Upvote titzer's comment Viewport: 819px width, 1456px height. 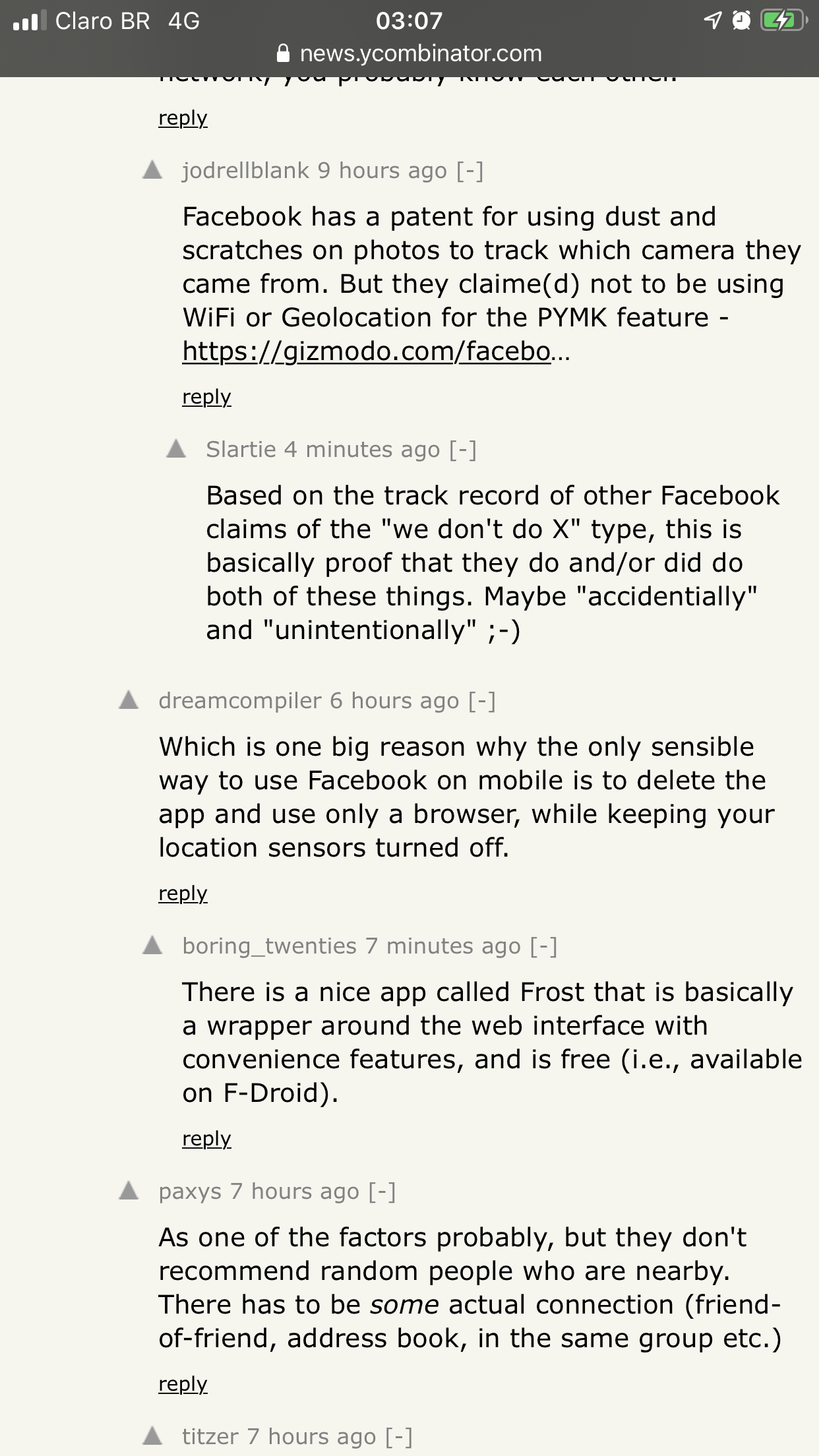pos(152,1436)
